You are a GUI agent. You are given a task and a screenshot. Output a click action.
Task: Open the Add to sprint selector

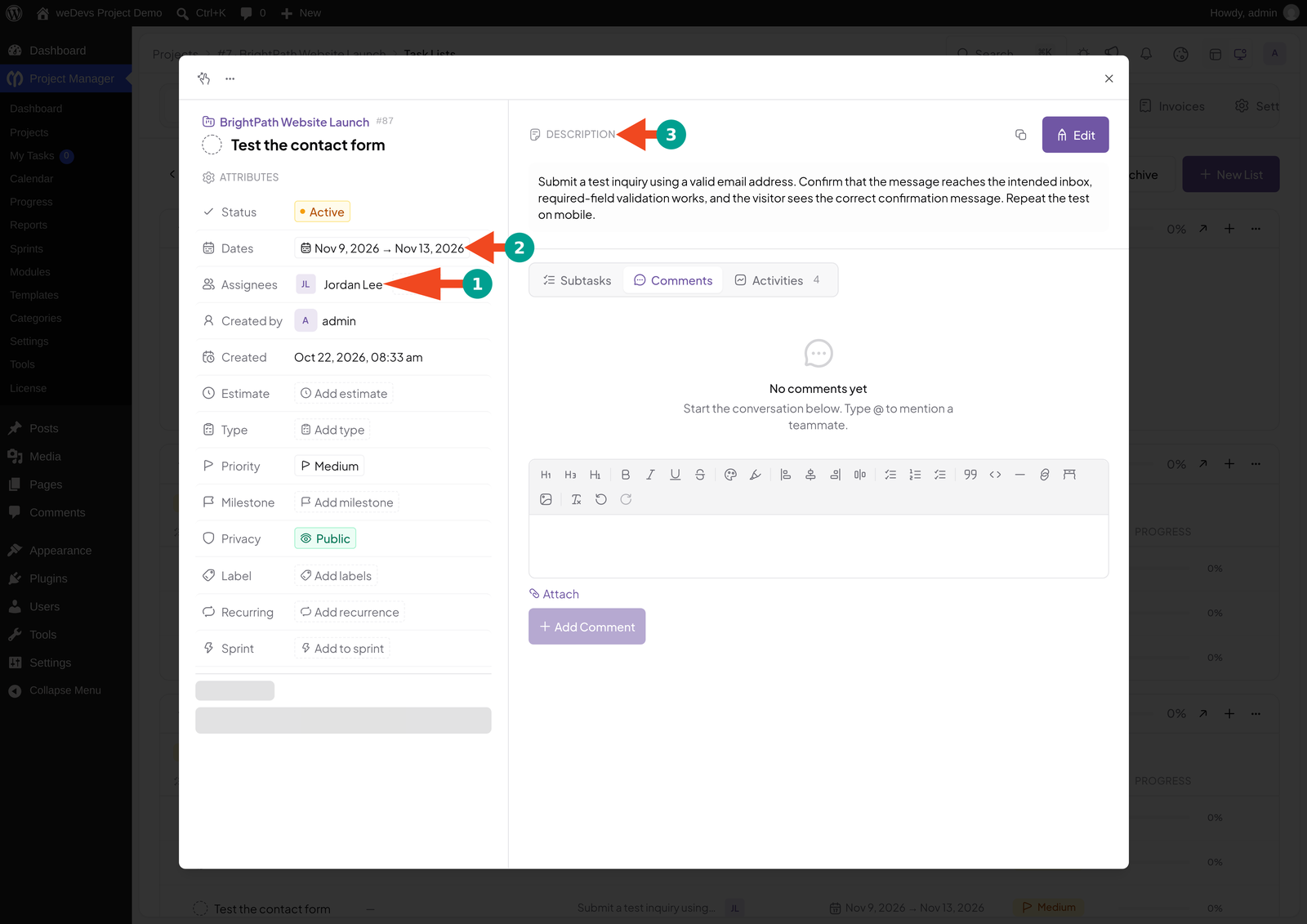point(341,649)
